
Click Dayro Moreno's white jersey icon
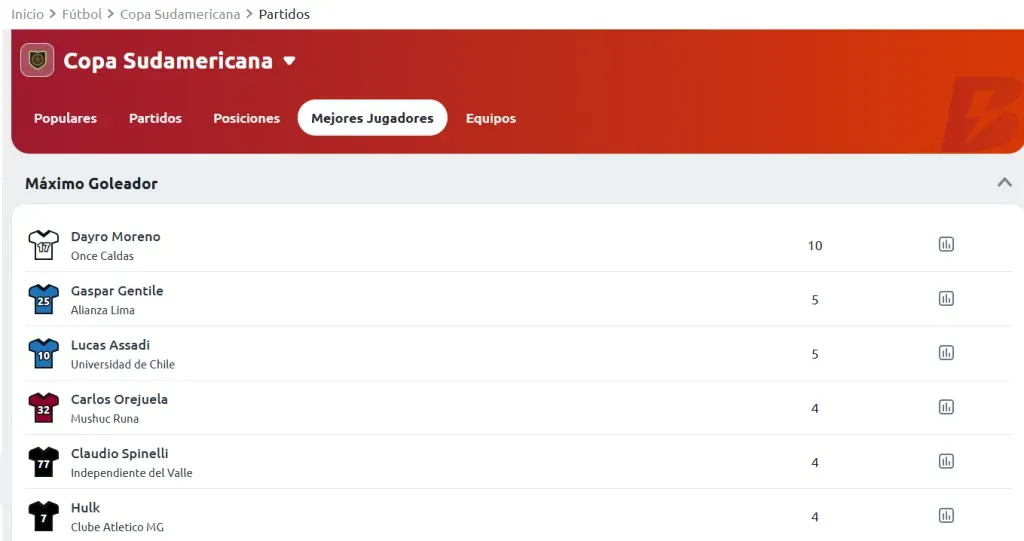[43, 245]
